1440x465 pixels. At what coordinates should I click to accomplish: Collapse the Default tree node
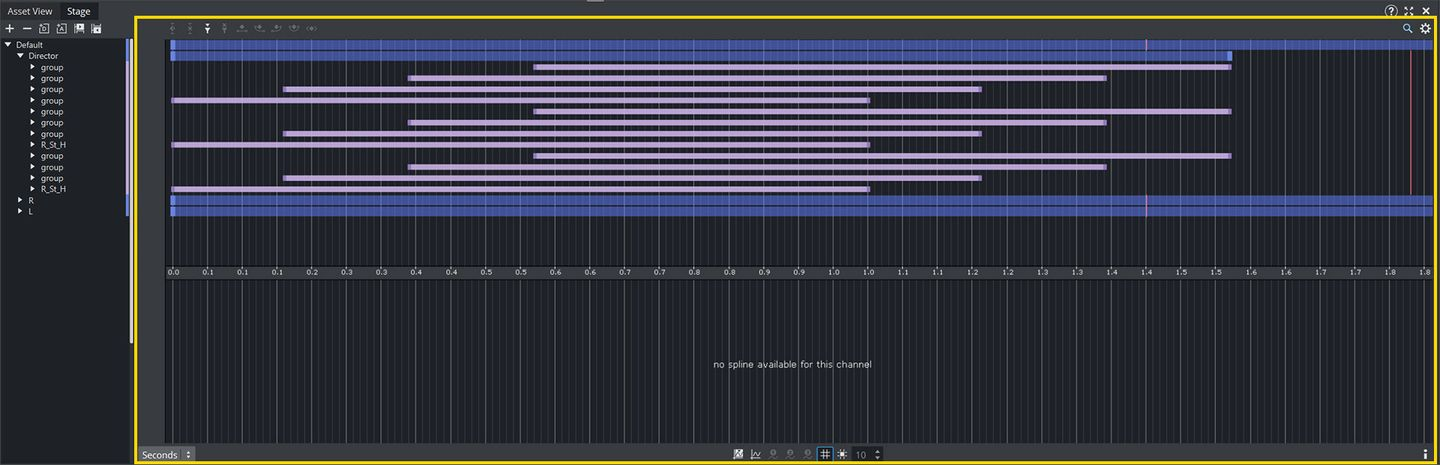tap(8, 45)
